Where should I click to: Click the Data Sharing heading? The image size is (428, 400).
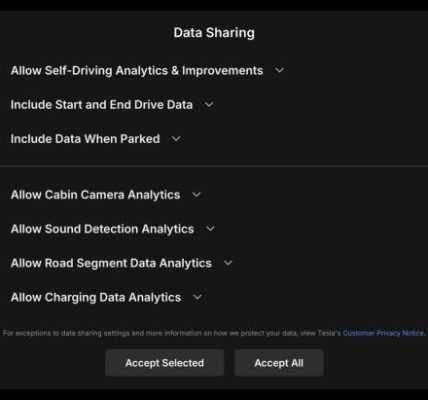[x=214, y=33]
